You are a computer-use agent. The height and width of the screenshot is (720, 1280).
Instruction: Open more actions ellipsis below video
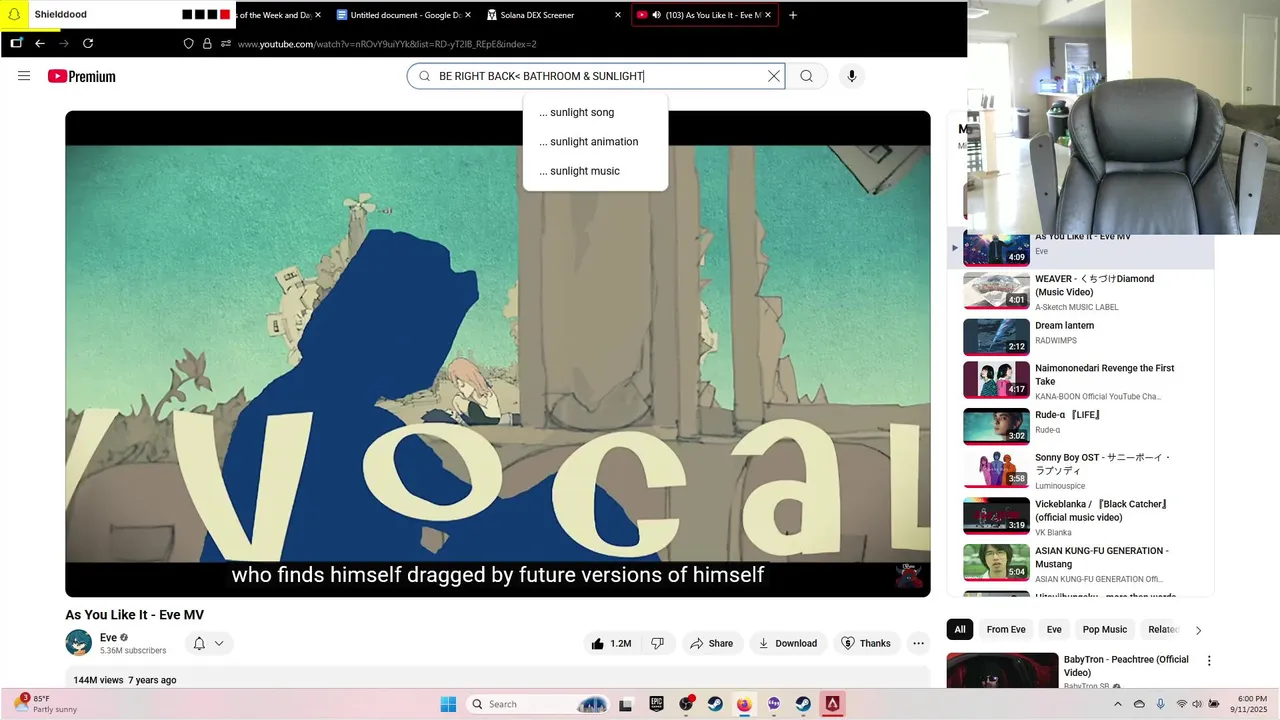coord(918,643)
